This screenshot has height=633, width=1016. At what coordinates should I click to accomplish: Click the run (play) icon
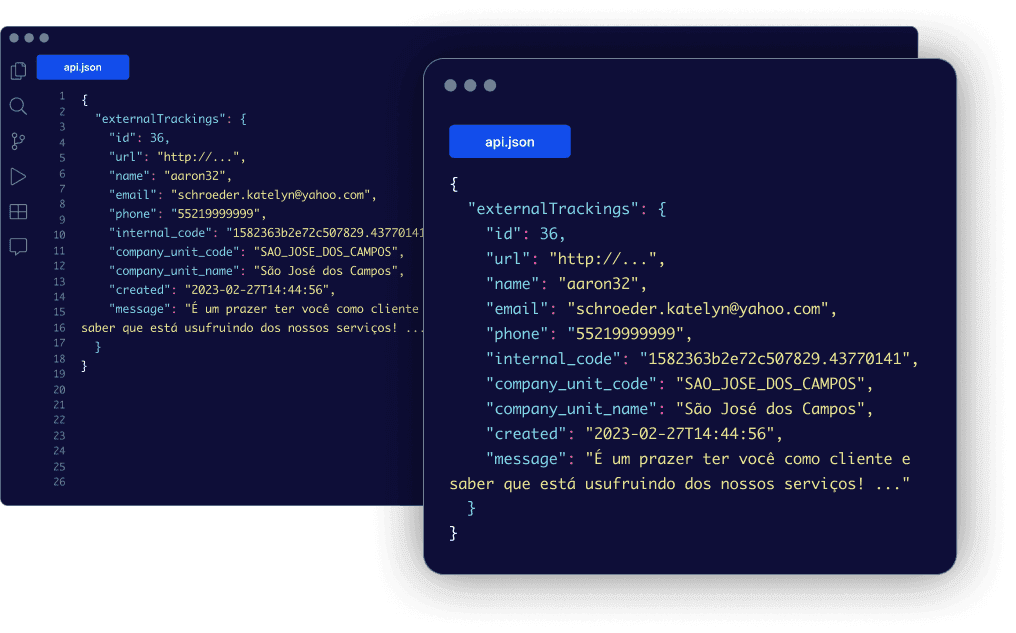(x=18, y=176)
